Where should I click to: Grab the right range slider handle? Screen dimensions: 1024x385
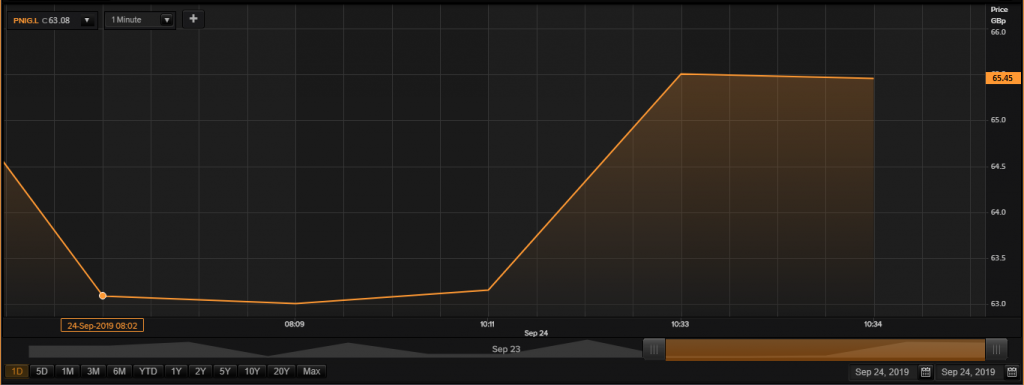click(996, 349)
